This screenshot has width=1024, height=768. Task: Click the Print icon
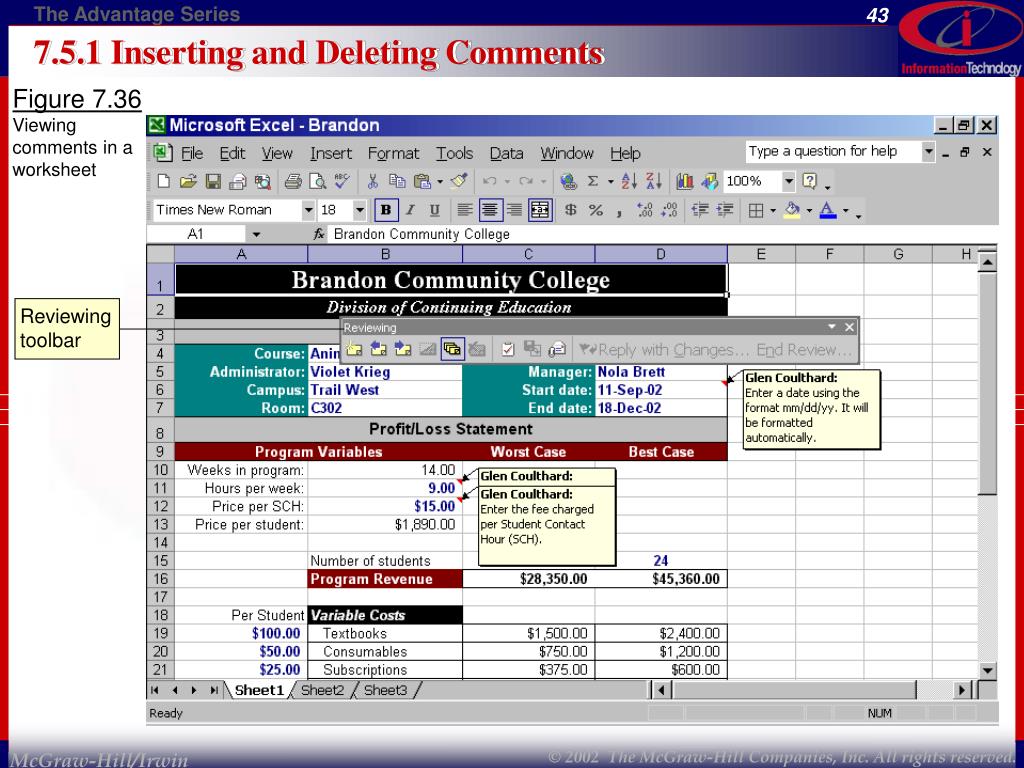pos(293,182)
